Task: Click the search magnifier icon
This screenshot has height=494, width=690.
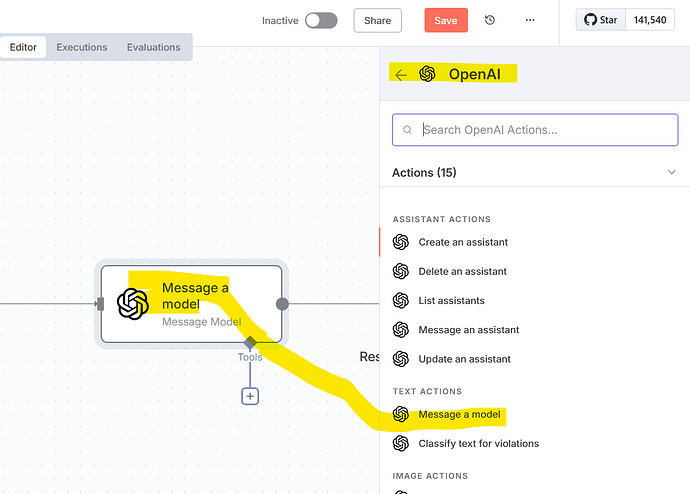Action: click(x=407, y=130)
